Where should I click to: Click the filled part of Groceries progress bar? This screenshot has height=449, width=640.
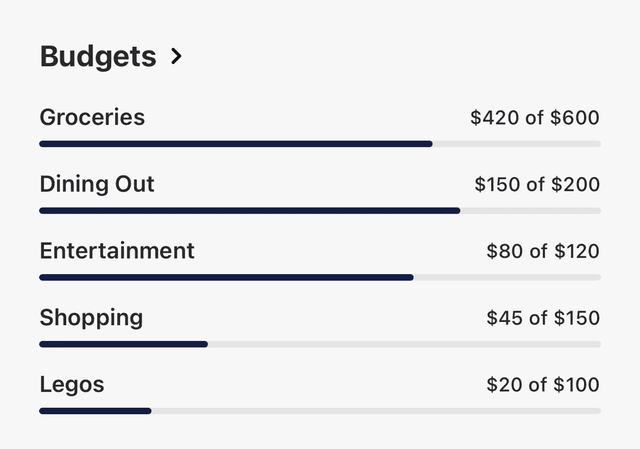236,144
